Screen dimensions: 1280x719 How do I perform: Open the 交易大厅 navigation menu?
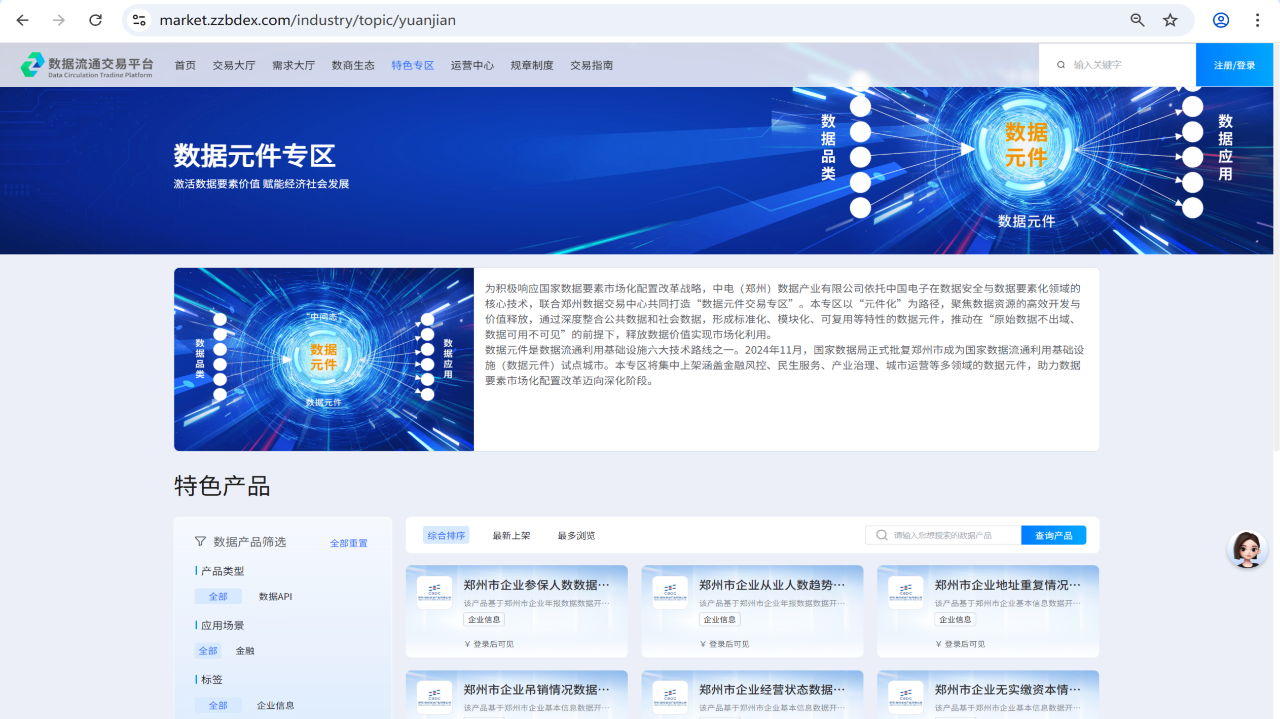click(x=233, y=64)
